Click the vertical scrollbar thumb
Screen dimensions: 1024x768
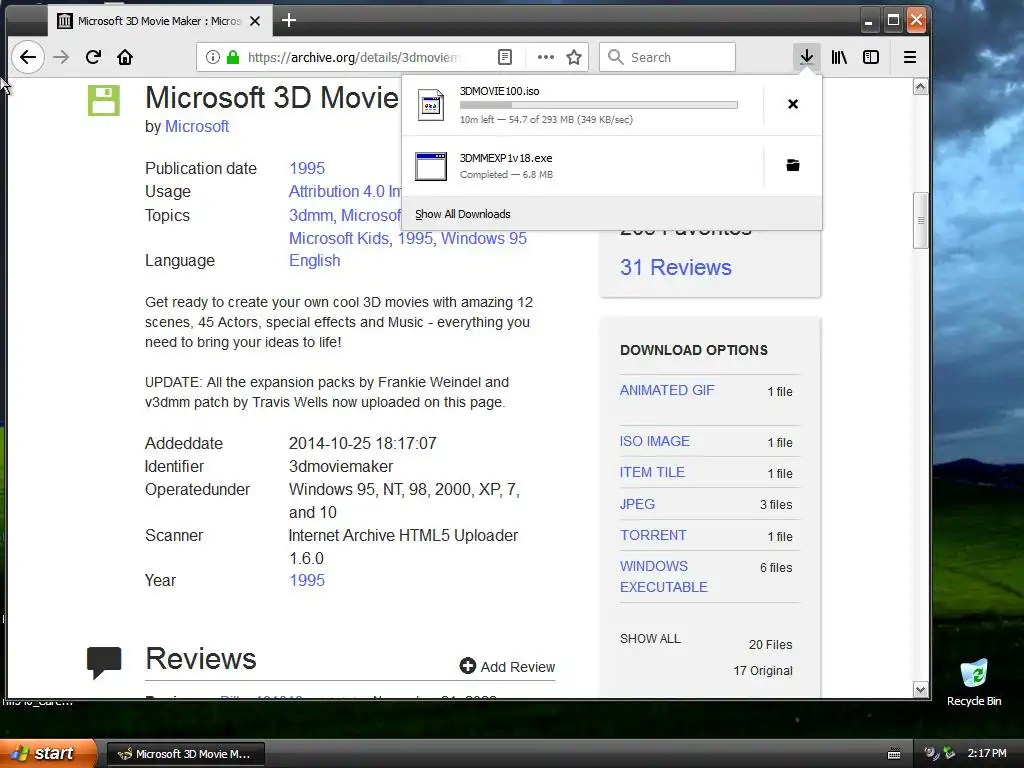point(921,221)
